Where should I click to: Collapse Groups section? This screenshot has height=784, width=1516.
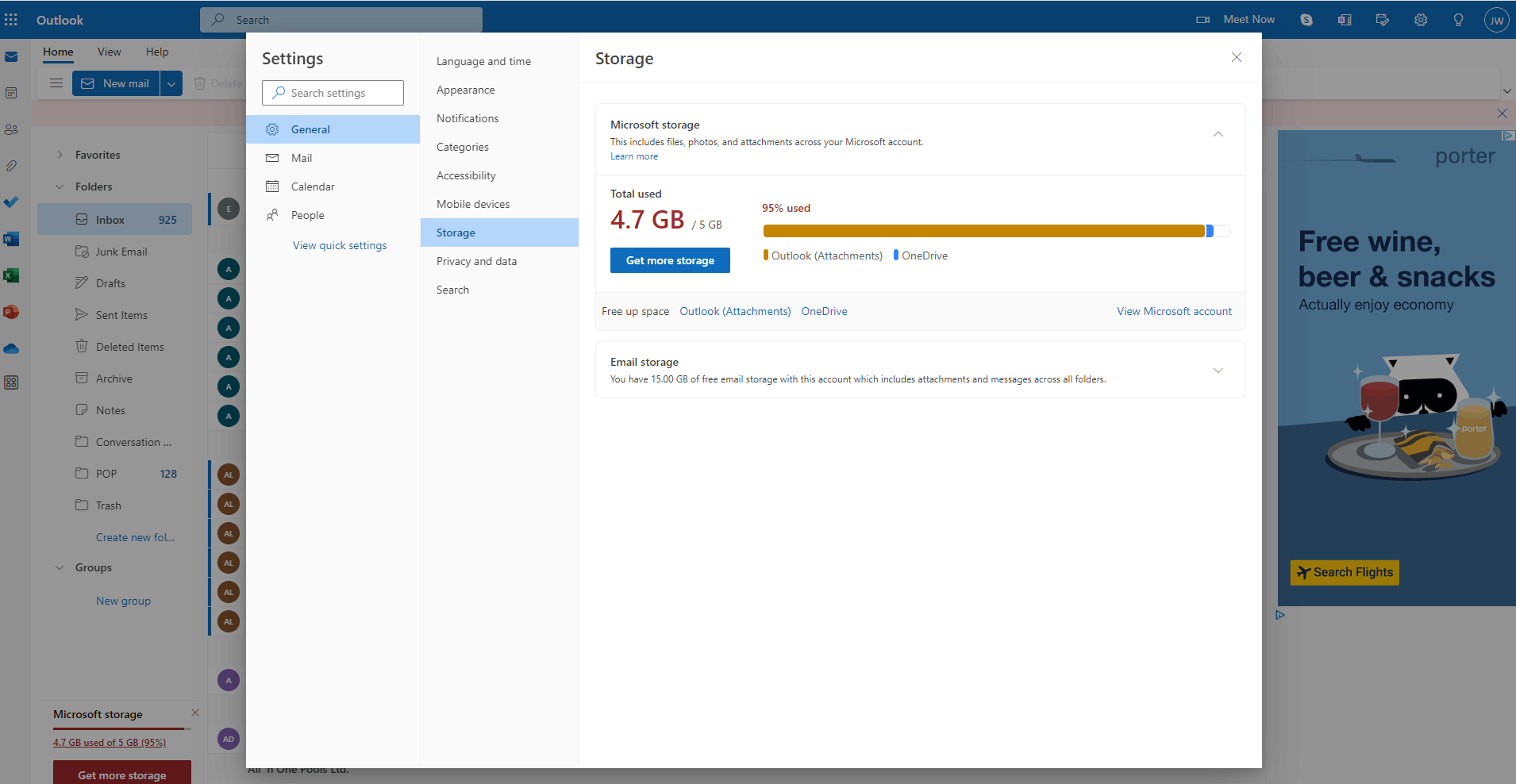[x=60, y=567]
